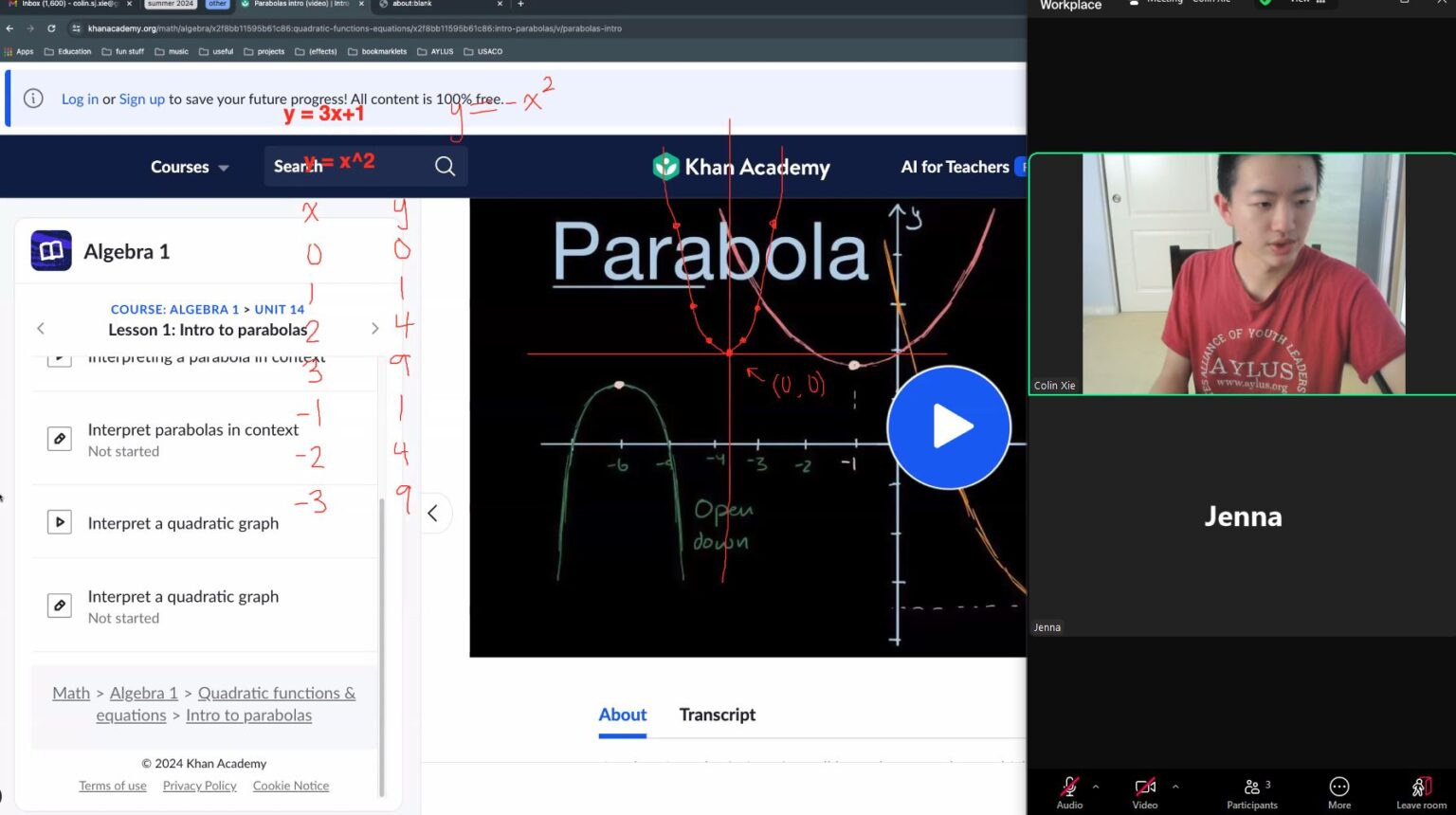The height and width of the screenshot is (815, 1456).
Task: Expand video options arrow in Zoom
Action: pyautogui.click(x=1175, y=787)
